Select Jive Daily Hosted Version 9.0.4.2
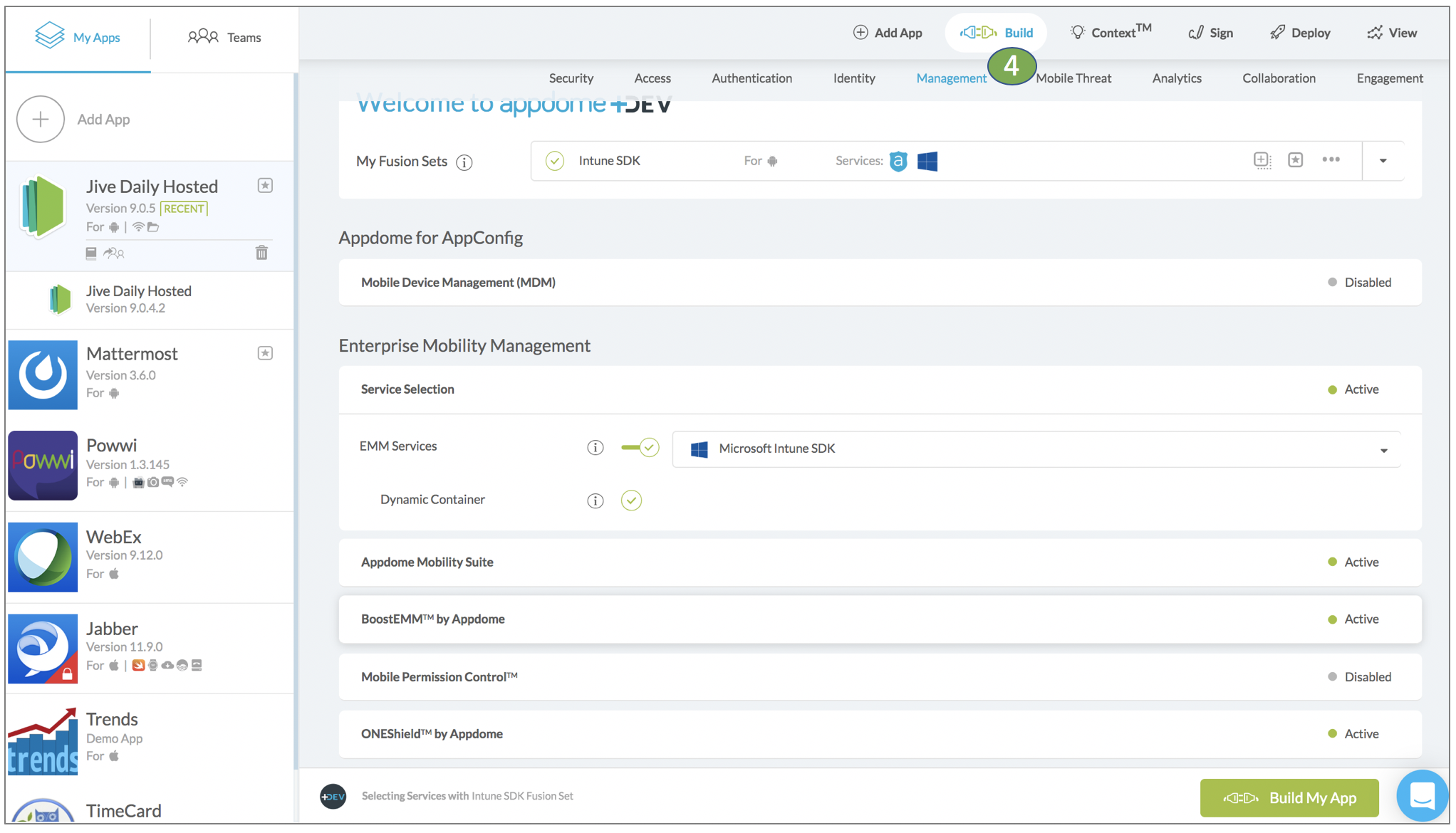This screenshot has height=833, width=1456. pyautogui.click(x=150, y=300)
